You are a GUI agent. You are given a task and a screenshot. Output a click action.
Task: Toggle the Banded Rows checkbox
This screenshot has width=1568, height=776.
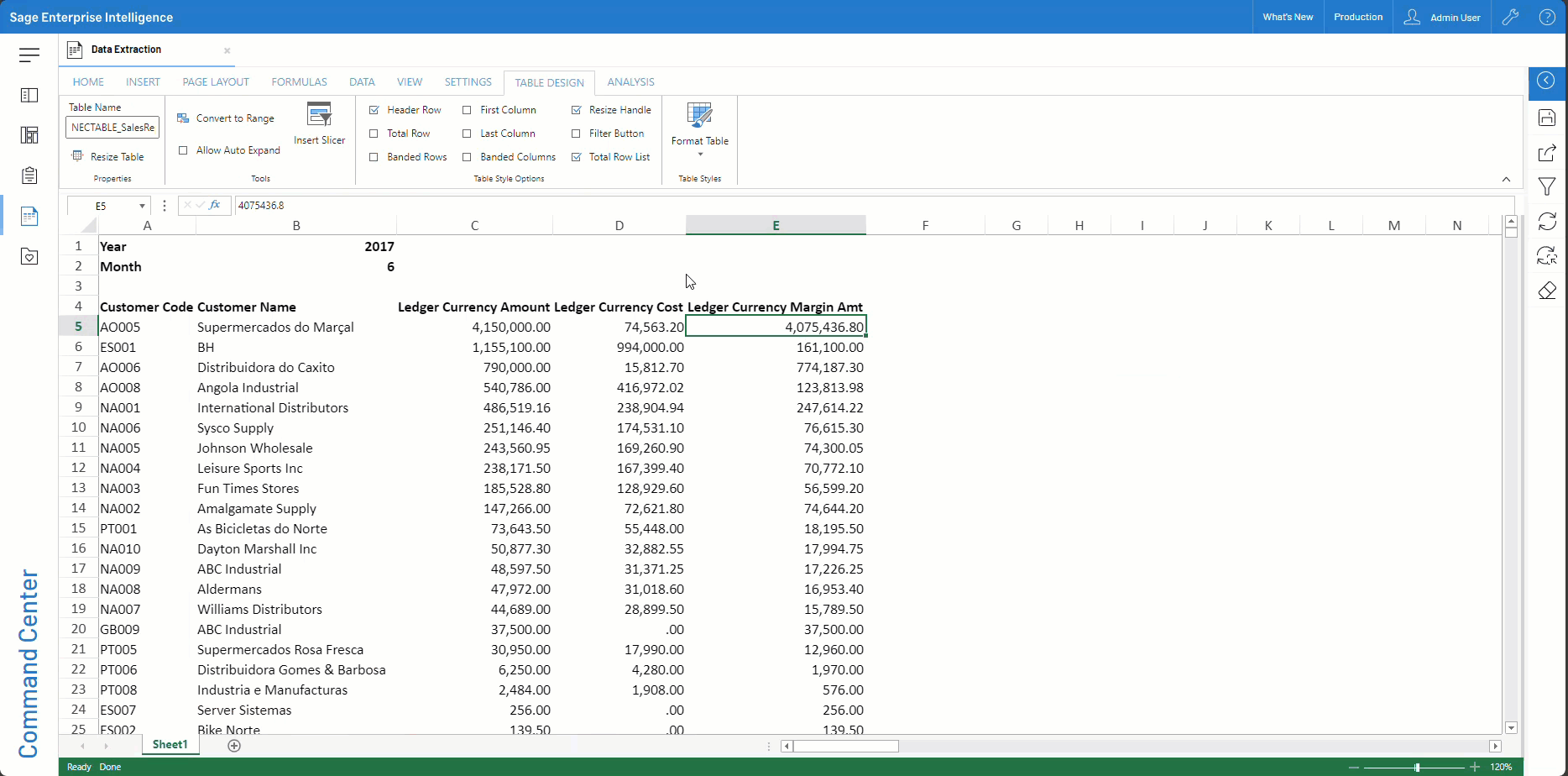(x=374, y=157)
